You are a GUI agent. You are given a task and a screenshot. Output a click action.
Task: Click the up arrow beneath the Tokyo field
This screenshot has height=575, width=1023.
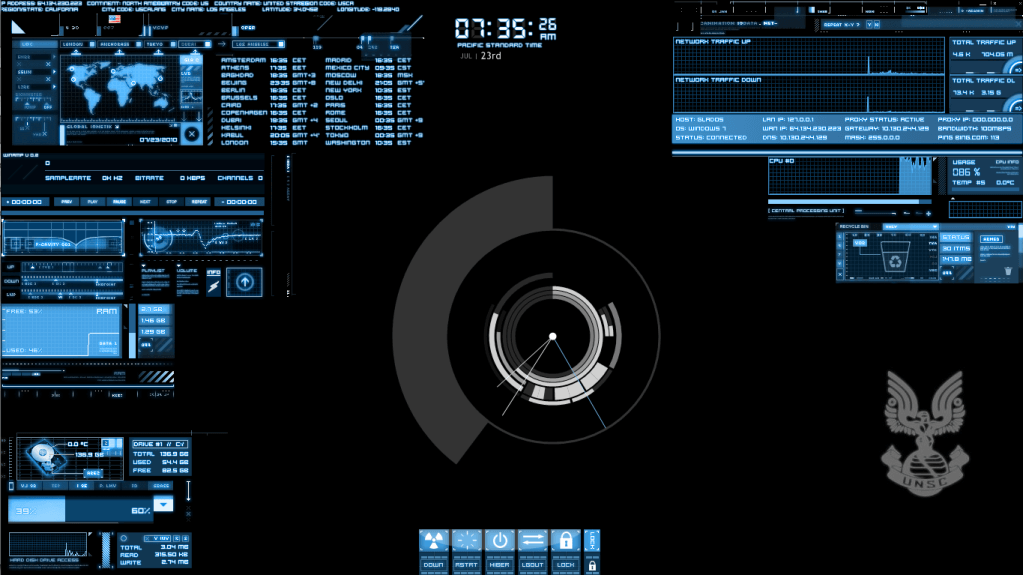click(x=159, y=52)
